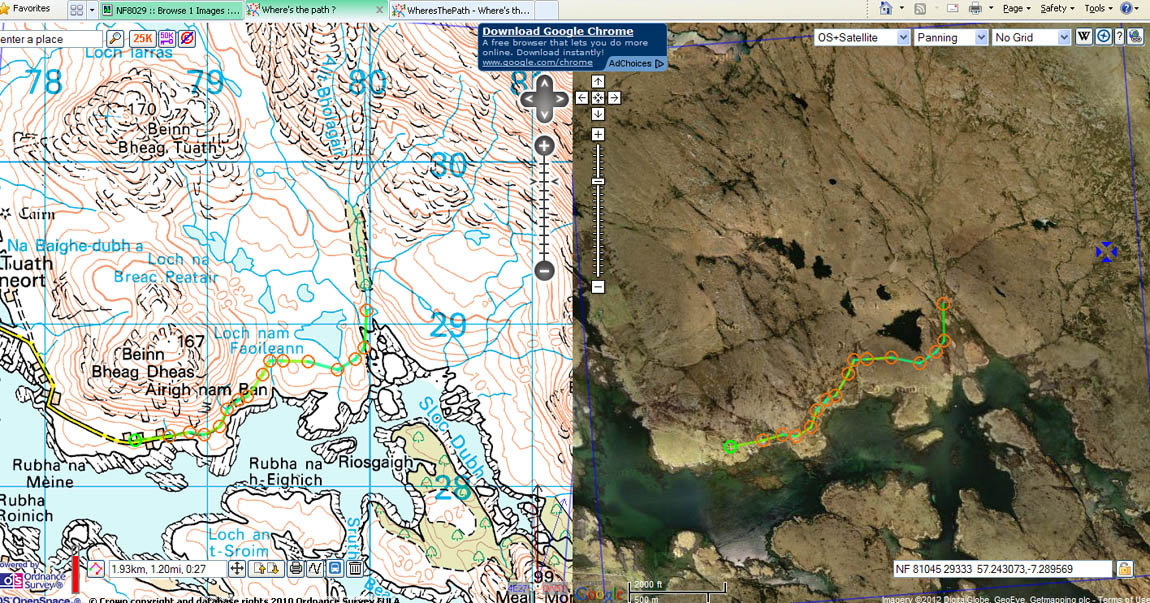
Task: Click the search magnifier next to place box
Action: [115, 38]
